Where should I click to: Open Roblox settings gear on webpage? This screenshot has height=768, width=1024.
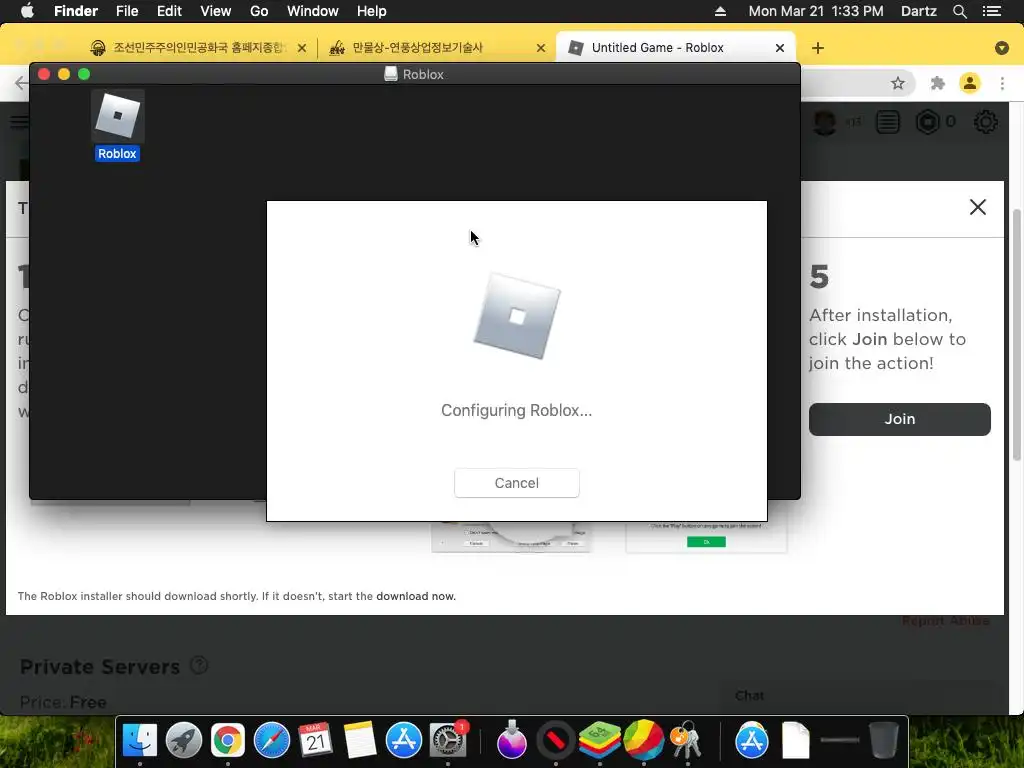pos(985,122)
